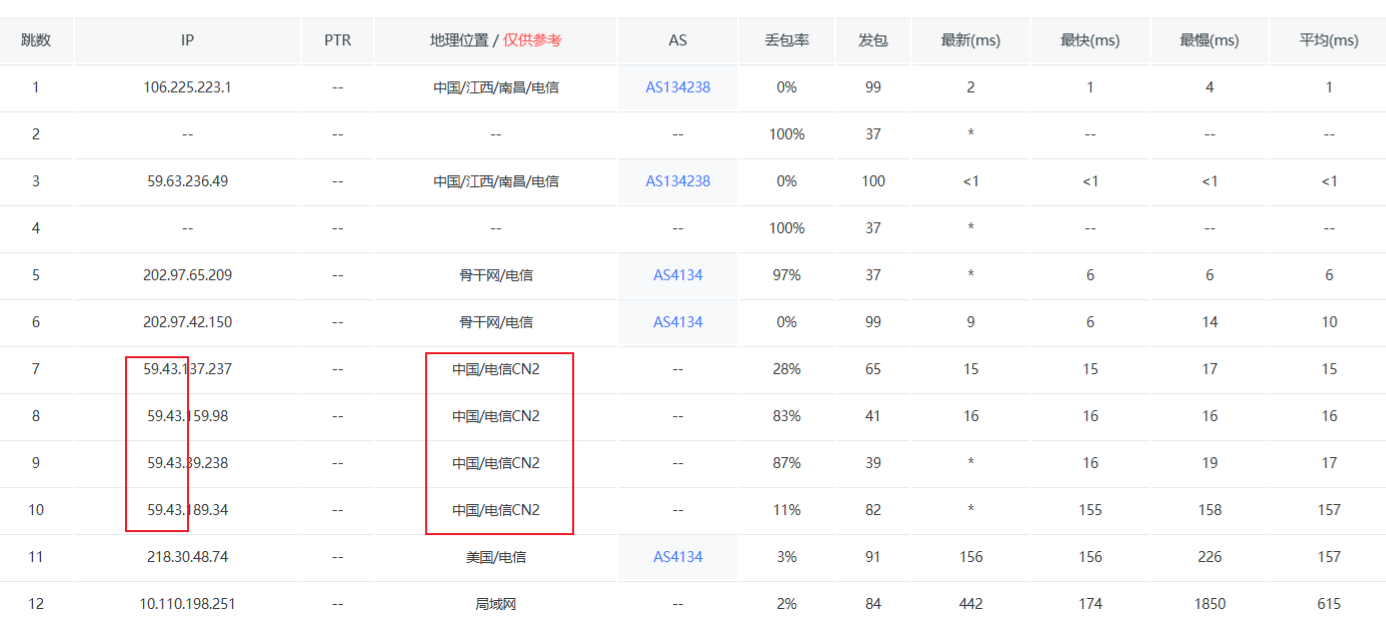Viewport: 1386px width, 623px height.
Task: Select IP address 202.97.42.150
Action: (x=187, y=322)
